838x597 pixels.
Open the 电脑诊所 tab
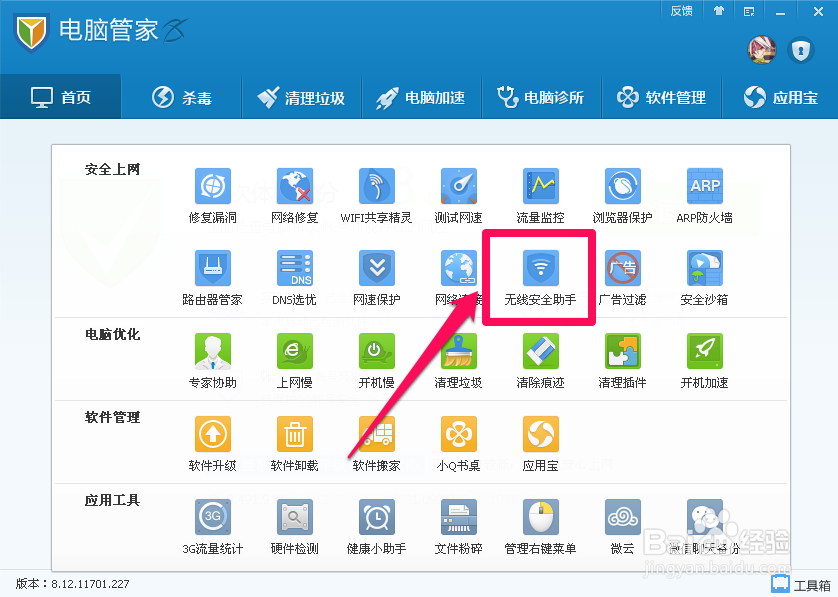point(541,97)
